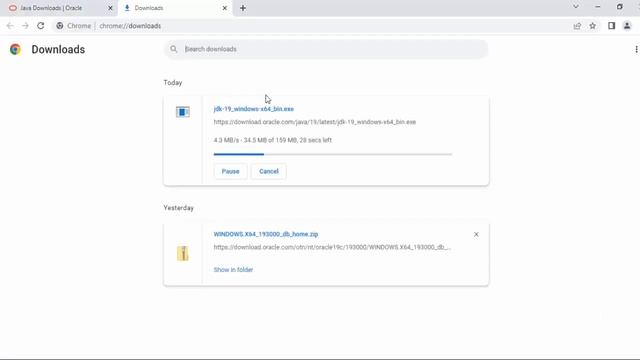Go back to previous page
This screenshot has height=360, width=640.
10,26
